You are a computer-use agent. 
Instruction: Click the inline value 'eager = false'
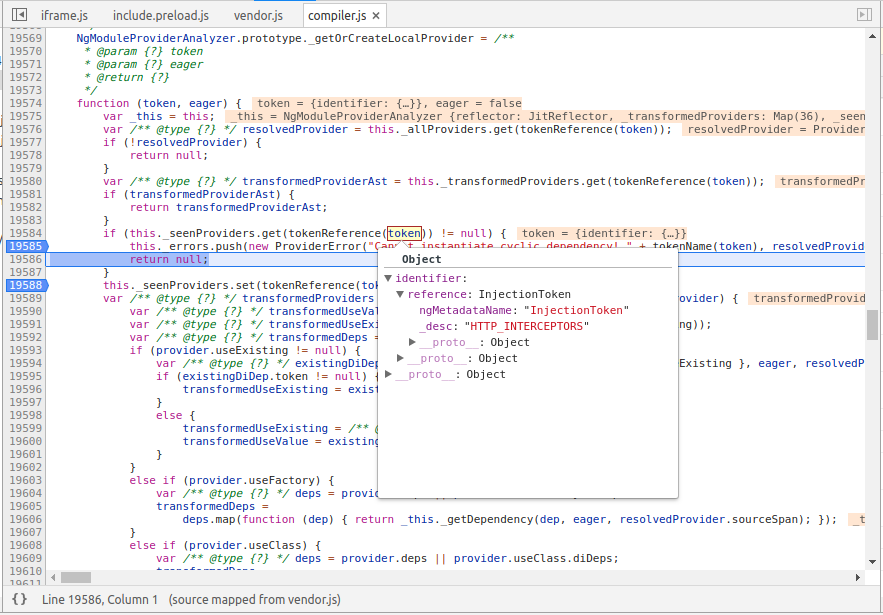[479, 104]
